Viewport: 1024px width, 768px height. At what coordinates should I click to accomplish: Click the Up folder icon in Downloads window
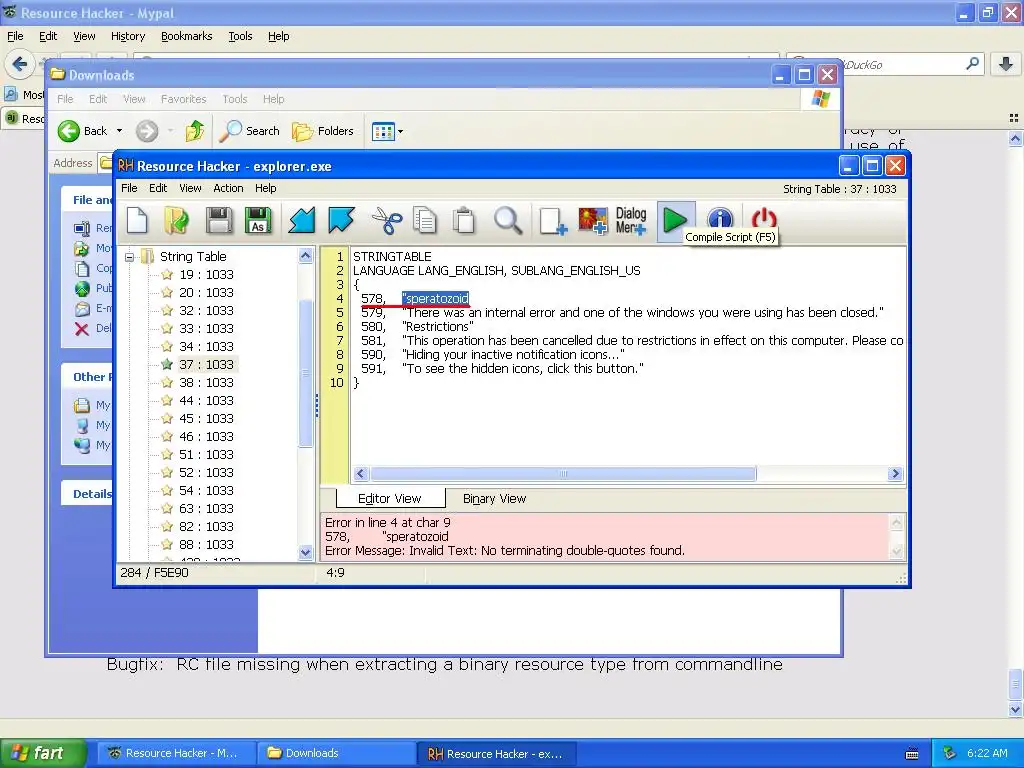(195, 131)
